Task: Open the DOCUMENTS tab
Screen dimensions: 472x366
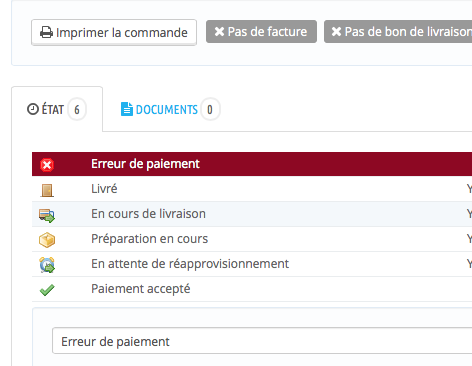Action: [x=170, y=109]
